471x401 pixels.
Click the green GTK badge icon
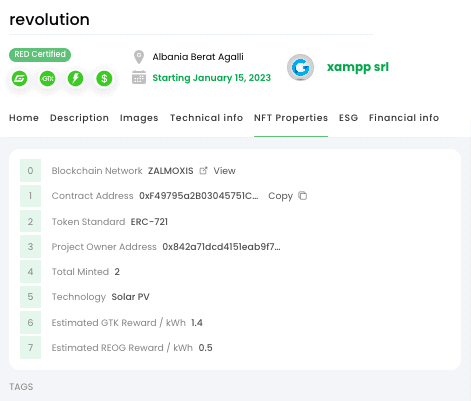tap(47, 79)
